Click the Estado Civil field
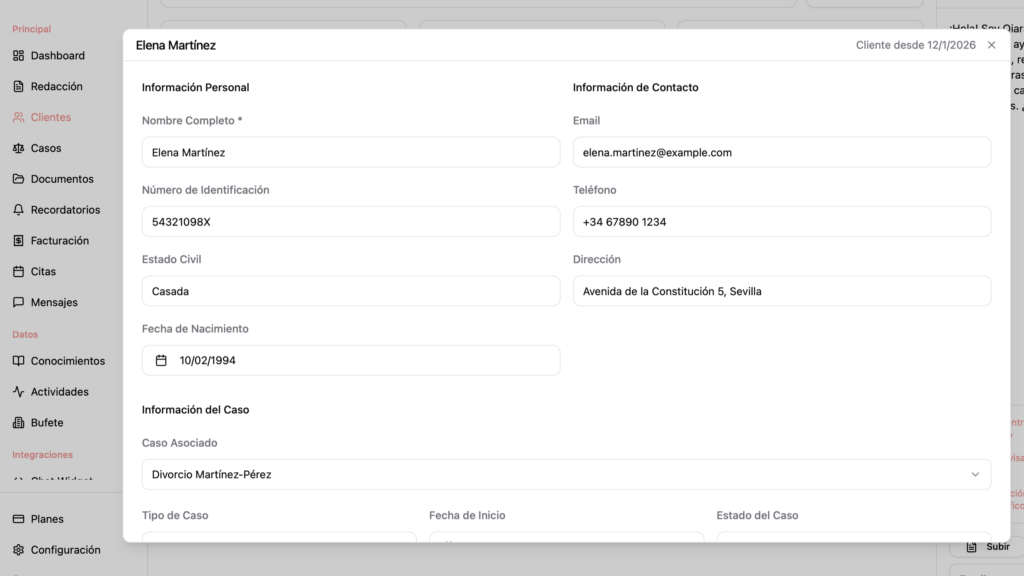Viewport: 1024px width, 576px height. (x=350, y=291)
